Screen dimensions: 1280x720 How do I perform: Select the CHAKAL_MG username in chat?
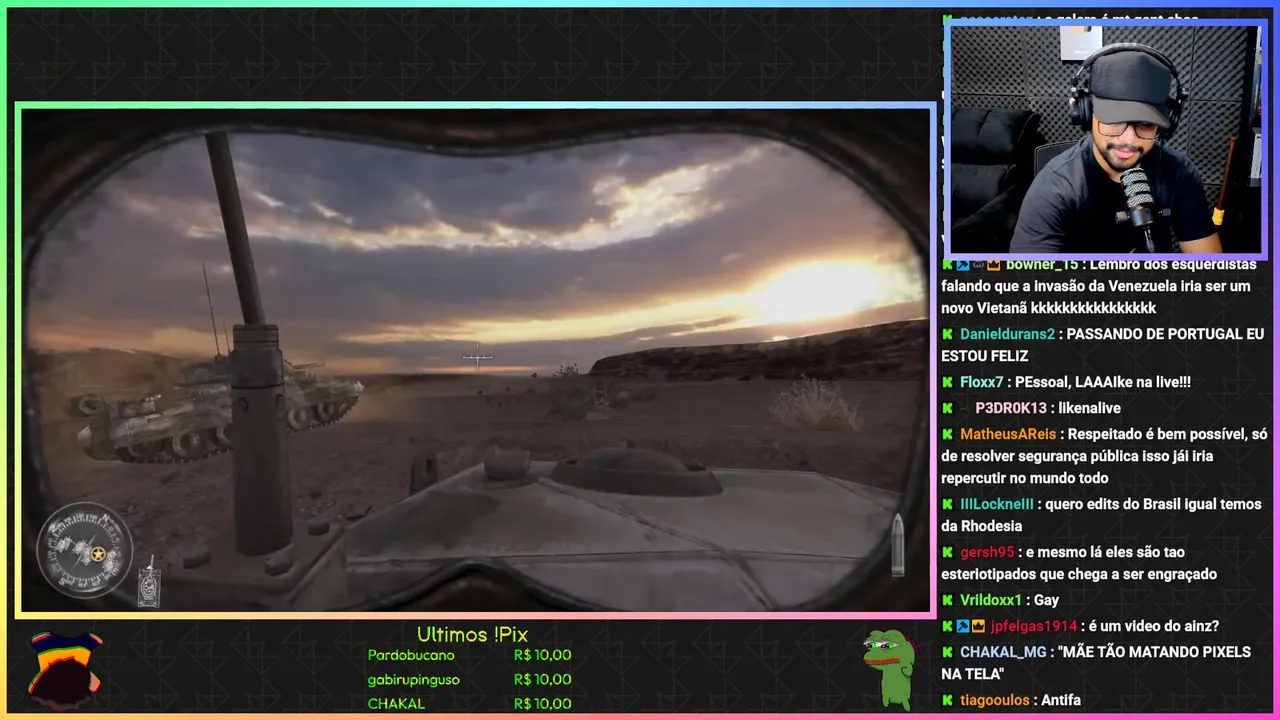1003,652
